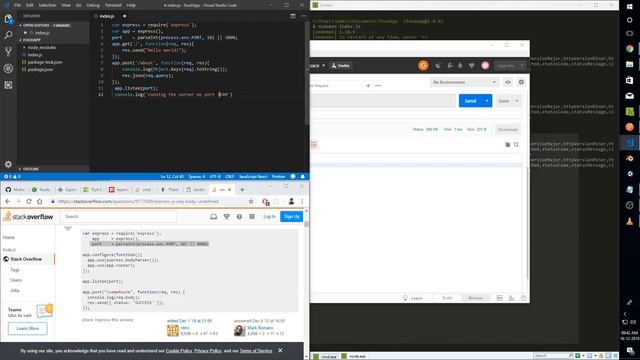Open the Help menu in VS Code
Screen dimensions: 640x360
click(131, 5)
